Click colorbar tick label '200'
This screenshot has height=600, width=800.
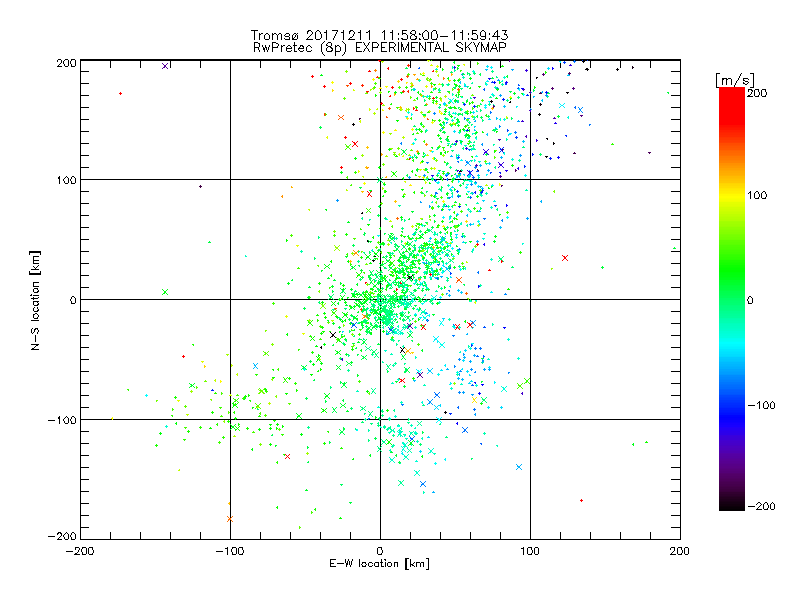[x=757, y=93]
